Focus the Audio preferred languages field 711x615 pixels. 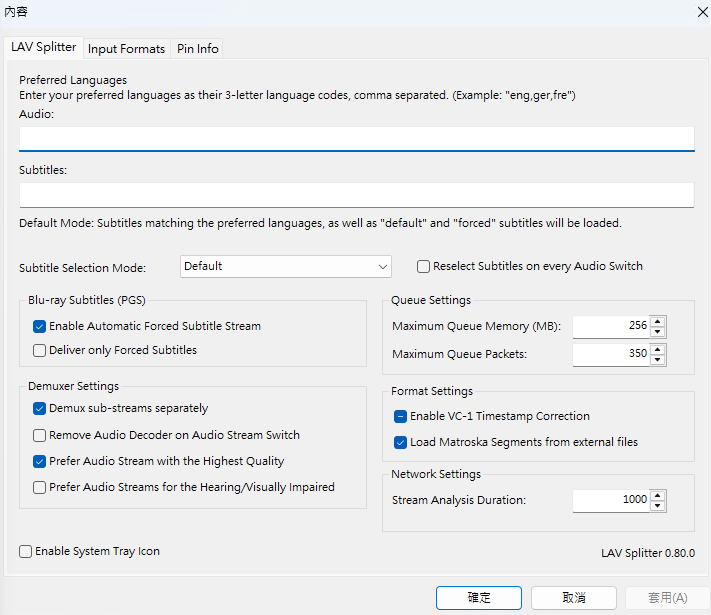[356, 138]
